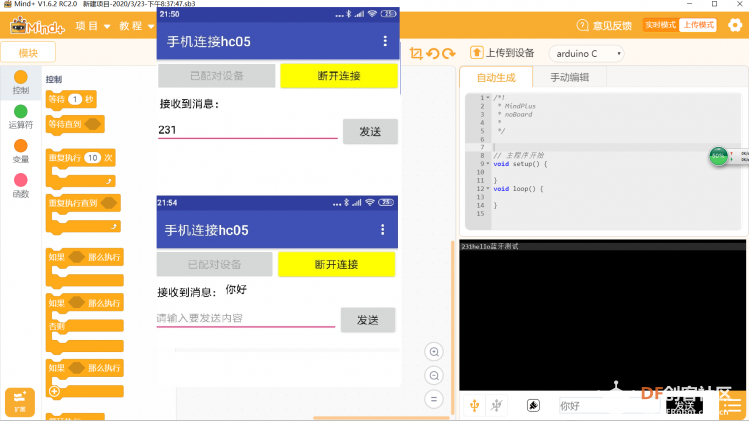Switch to 上传模式 mode
Screen dimensions: 749x423
click(x=698, y=25)
